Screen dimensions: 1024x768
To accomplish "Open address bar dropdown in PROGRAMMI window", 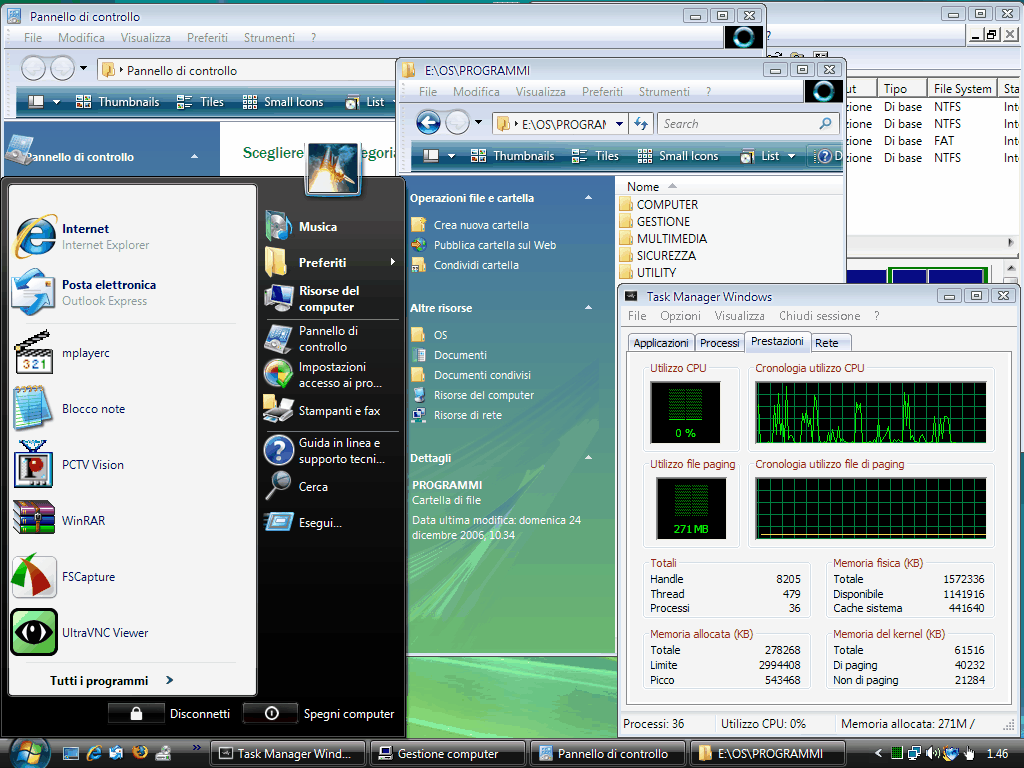I will pos(619,123).
